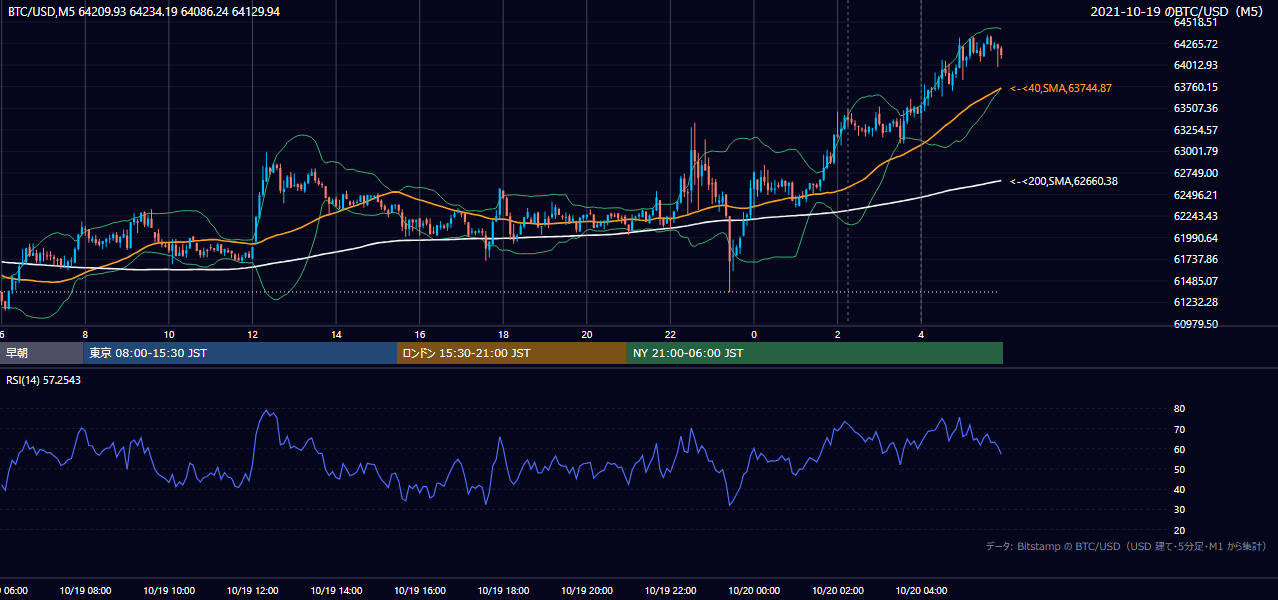Screen dimensions: 1278x600
Task: Select the NY 21:00-06:00 JST session bar
Action: click(x=815, y=353)
